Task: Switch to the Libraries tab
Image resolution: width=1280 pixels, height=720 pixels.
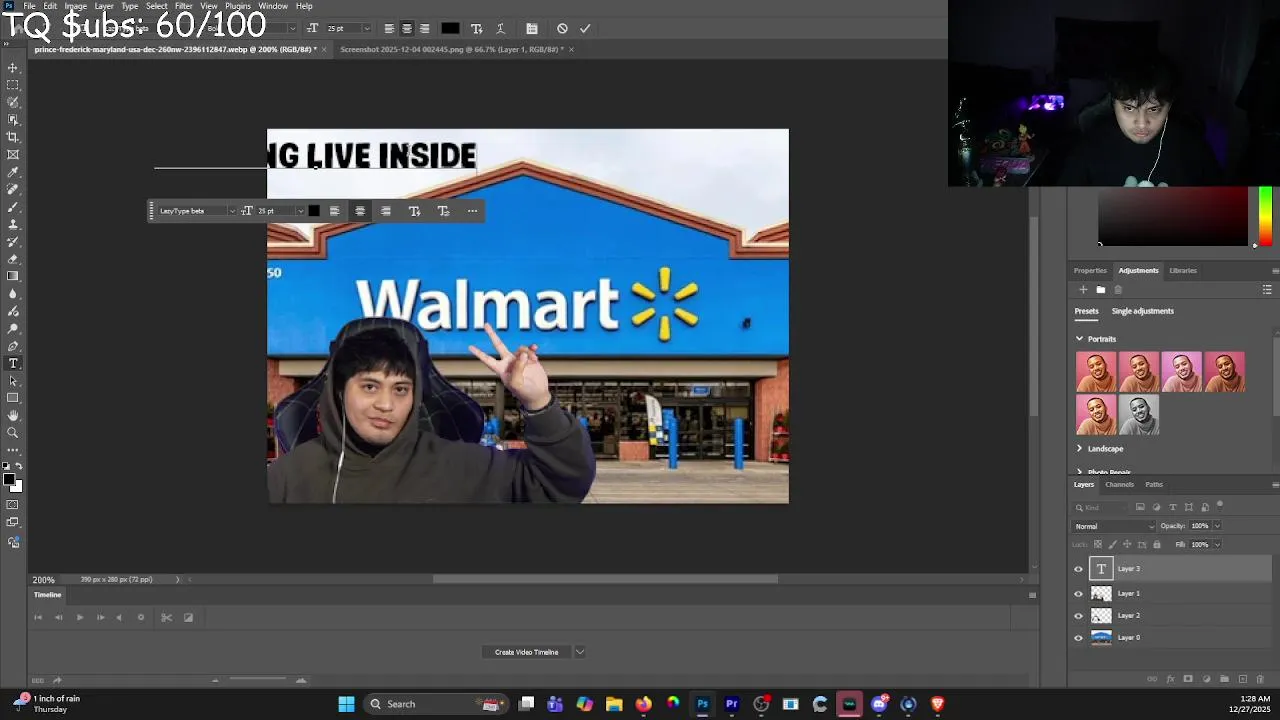Action: 1183,271
